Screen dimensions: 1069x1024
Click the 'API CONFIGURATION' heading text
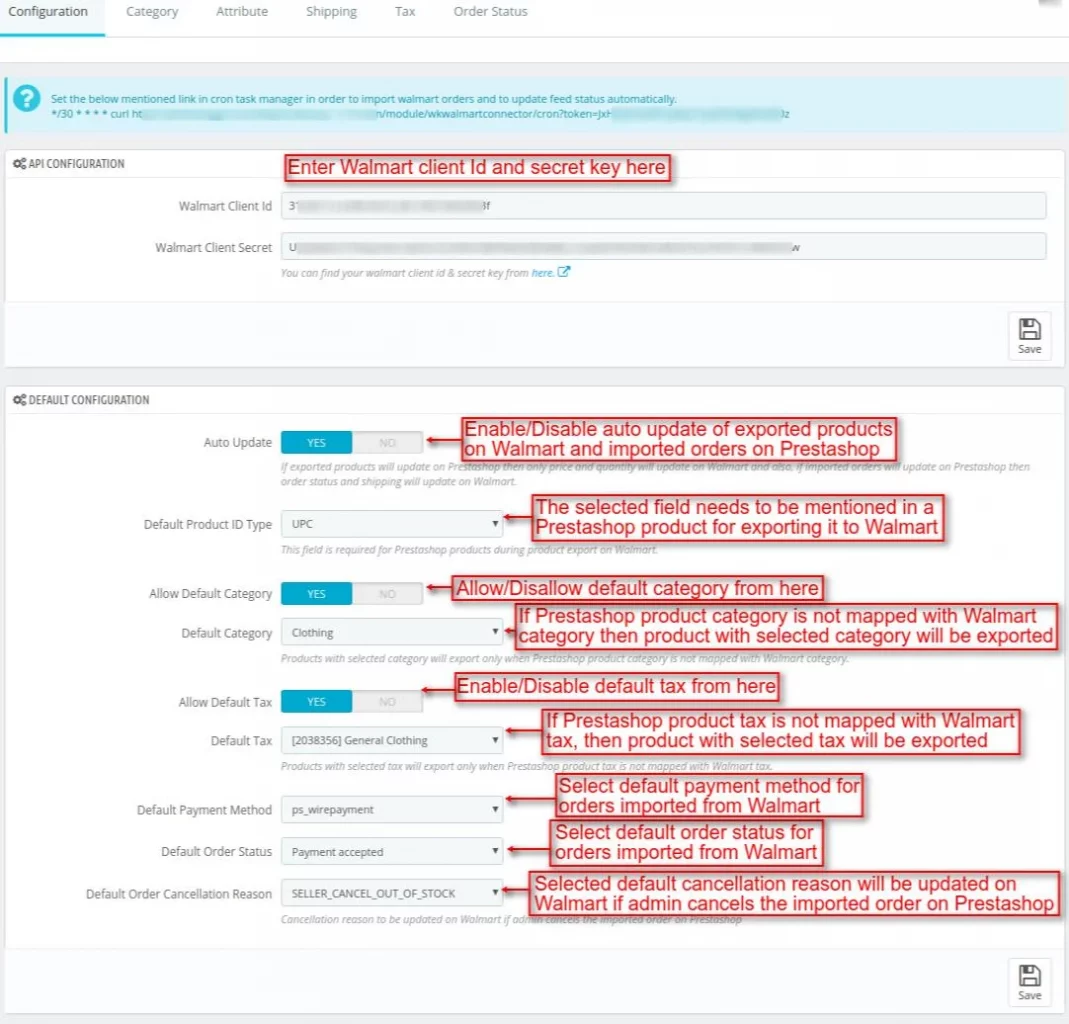(x=76, y=164)
